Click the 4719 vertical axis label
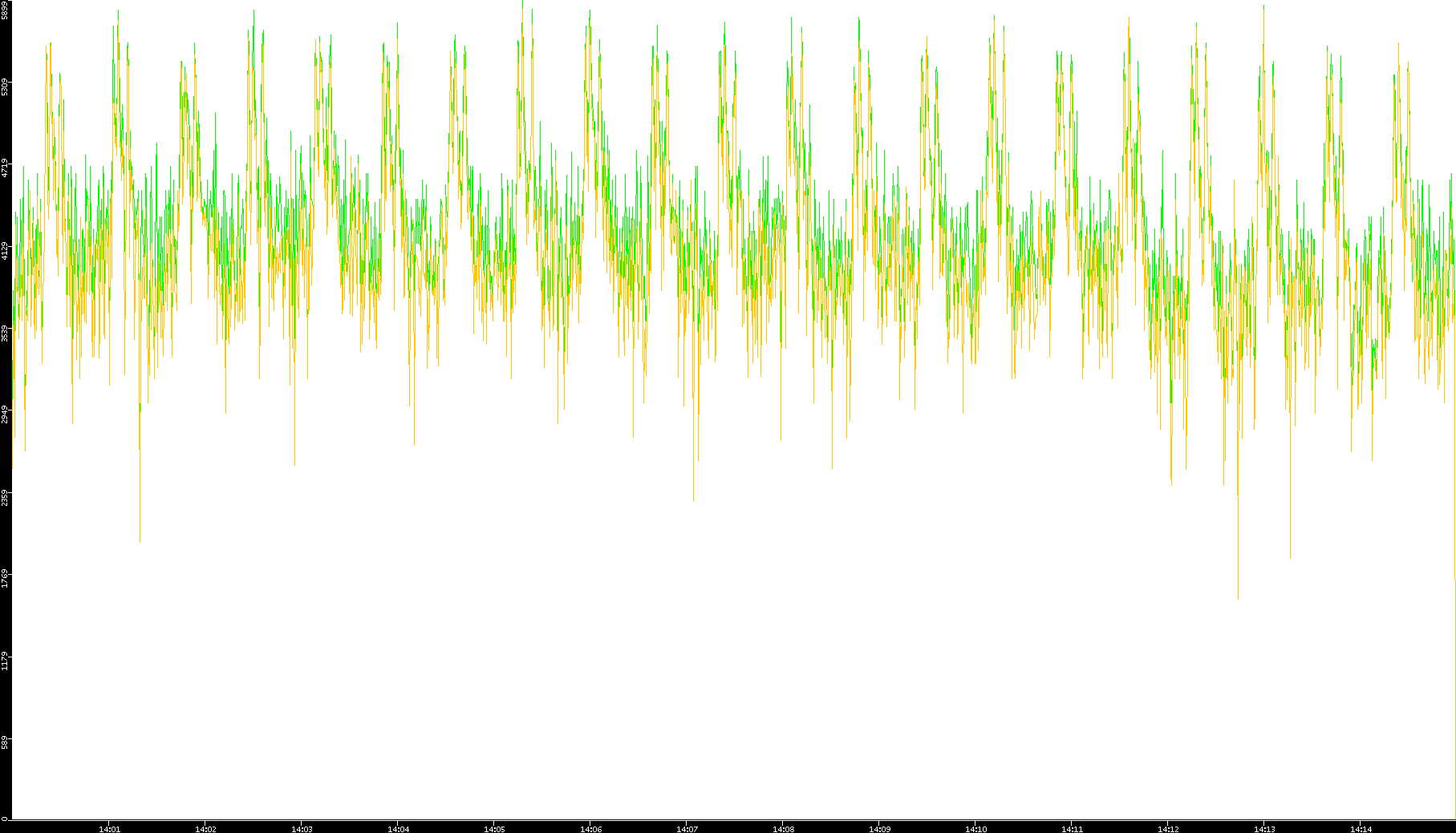 pos(5,168)
